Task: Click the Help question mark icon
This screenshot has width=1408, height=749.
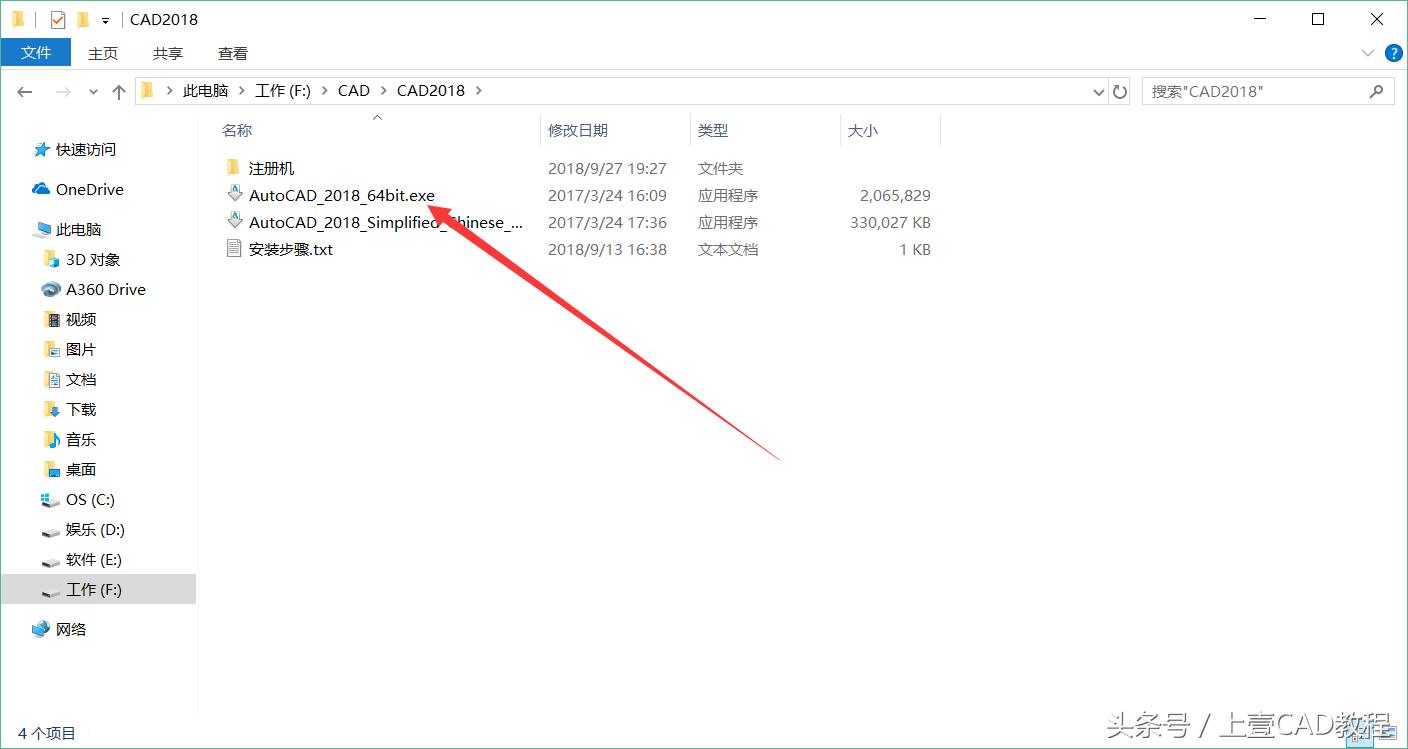Action: coord(1393,53)
